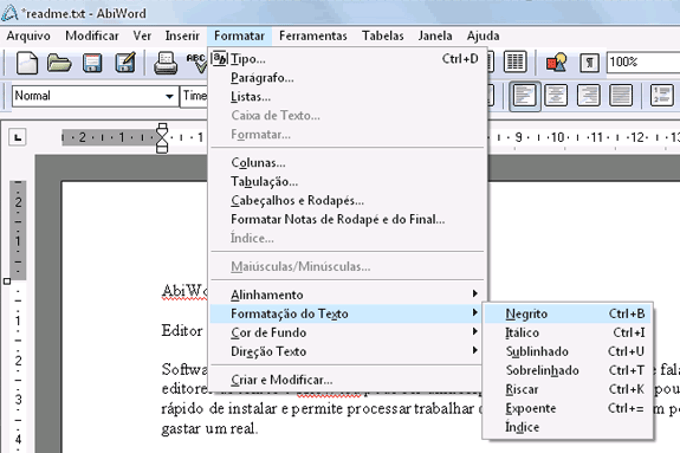
Task: Click the ABC spell check icon
Action: [x=196, y=63]
